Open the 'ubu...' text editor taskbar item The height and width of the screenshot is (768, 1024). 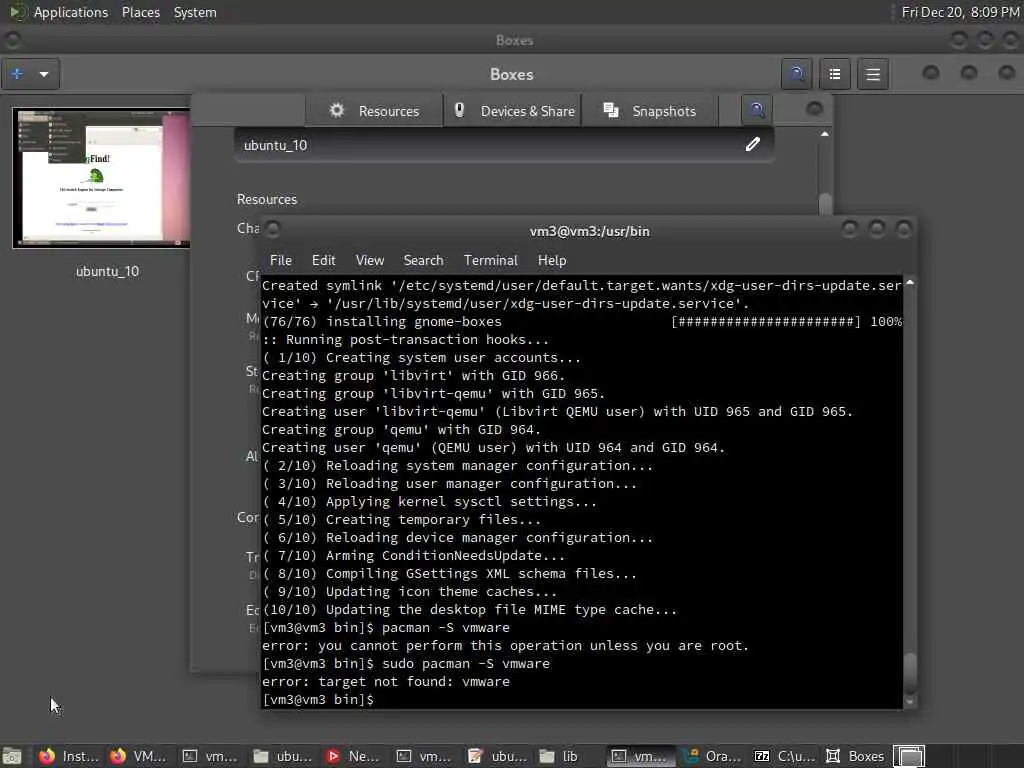496,756
